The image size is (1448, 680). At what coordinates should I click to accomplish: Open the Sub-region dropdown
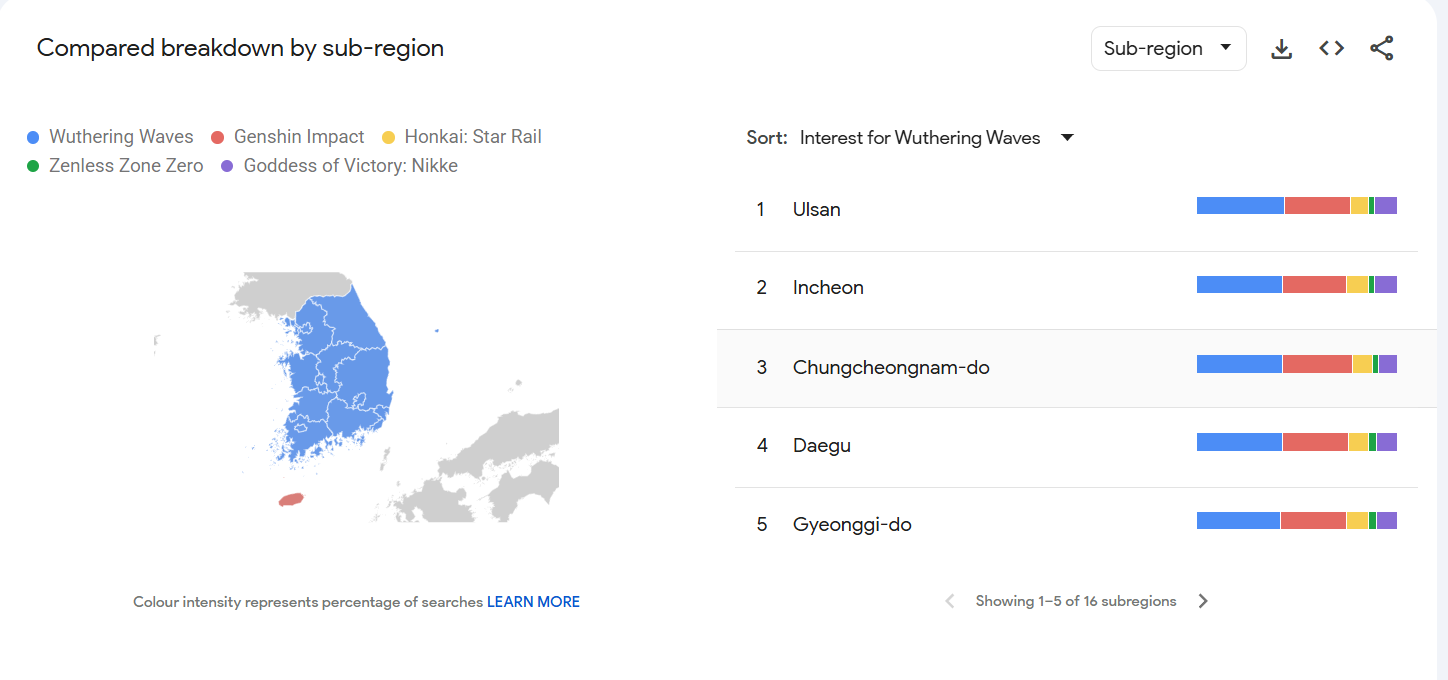coord(1167,49)
